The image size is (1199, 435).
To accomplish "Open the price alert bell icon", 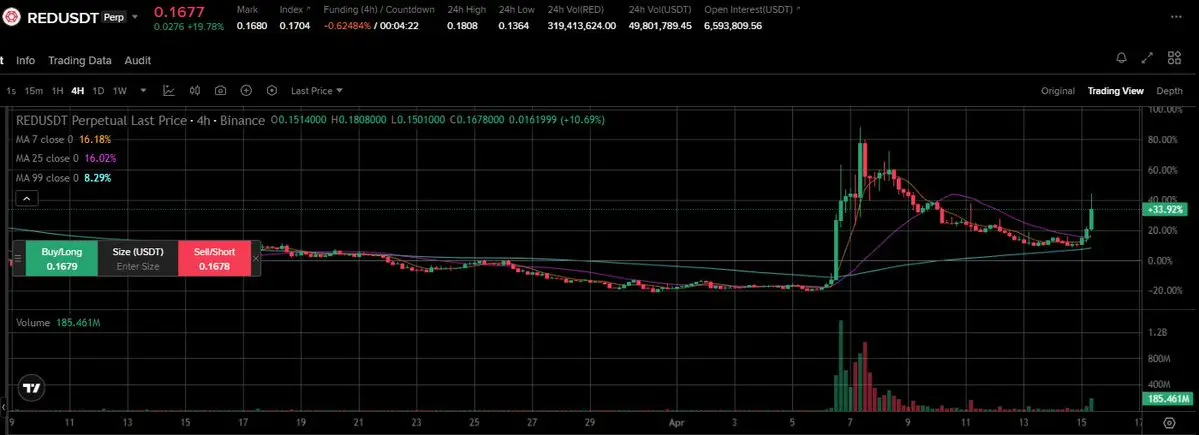I will [1122, 57].
